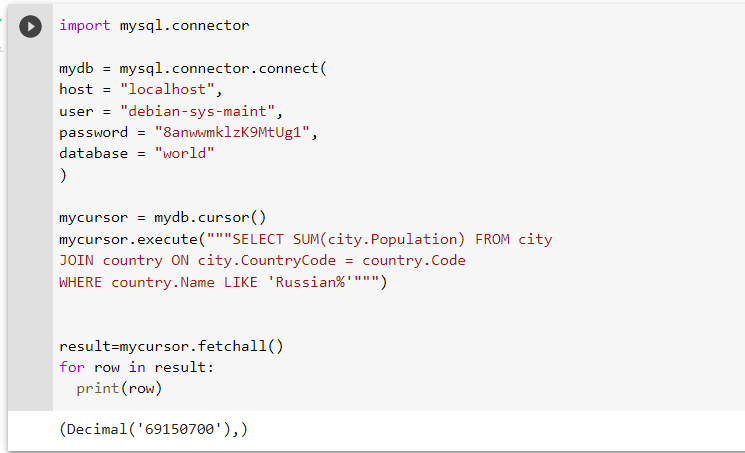The width and height of the screenshot is (745, 453).
Task: Click the for row in result line
Action: click(136, 367)
